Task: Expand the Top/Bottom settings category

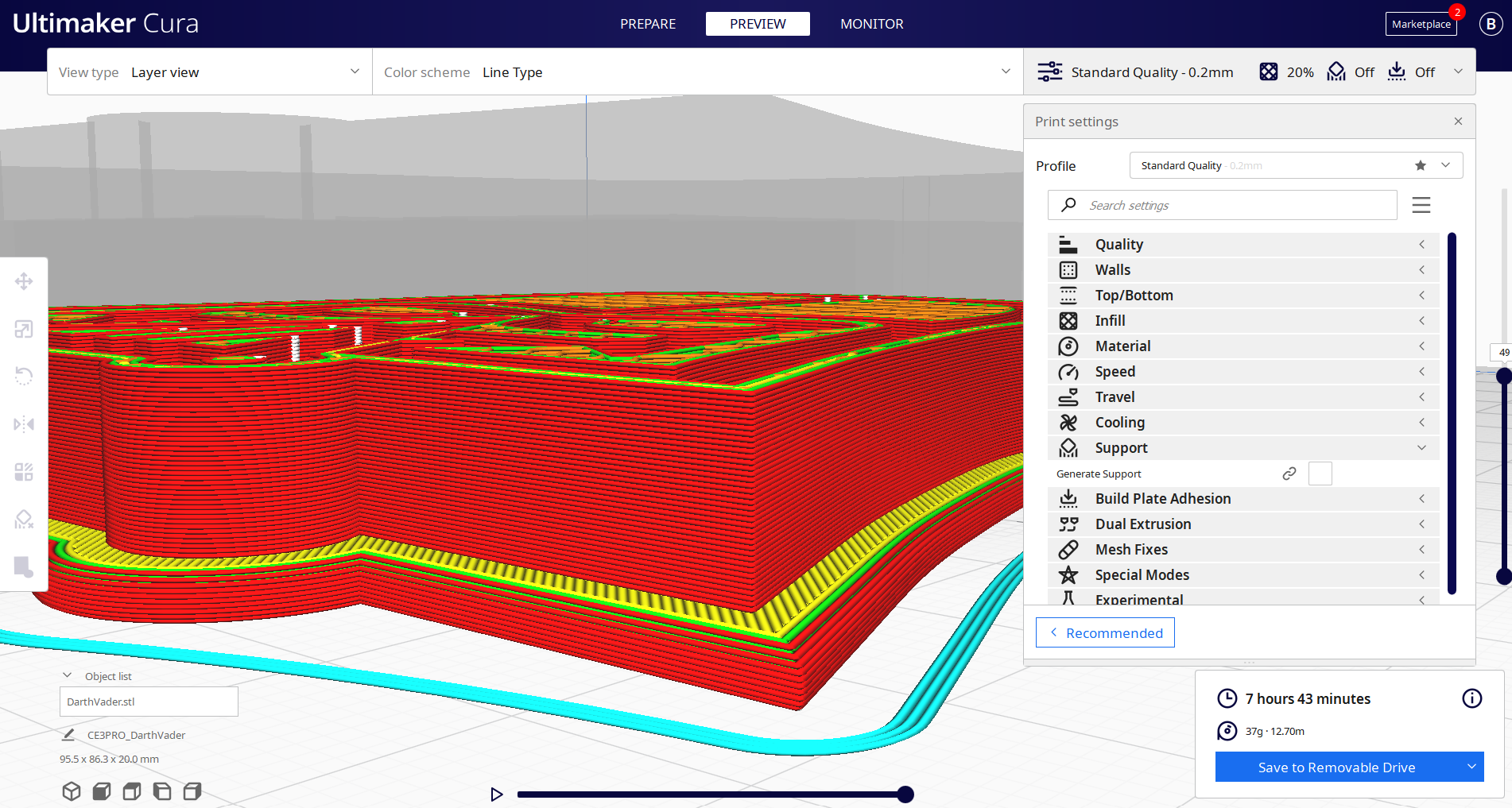Action: coord(1243,296)
